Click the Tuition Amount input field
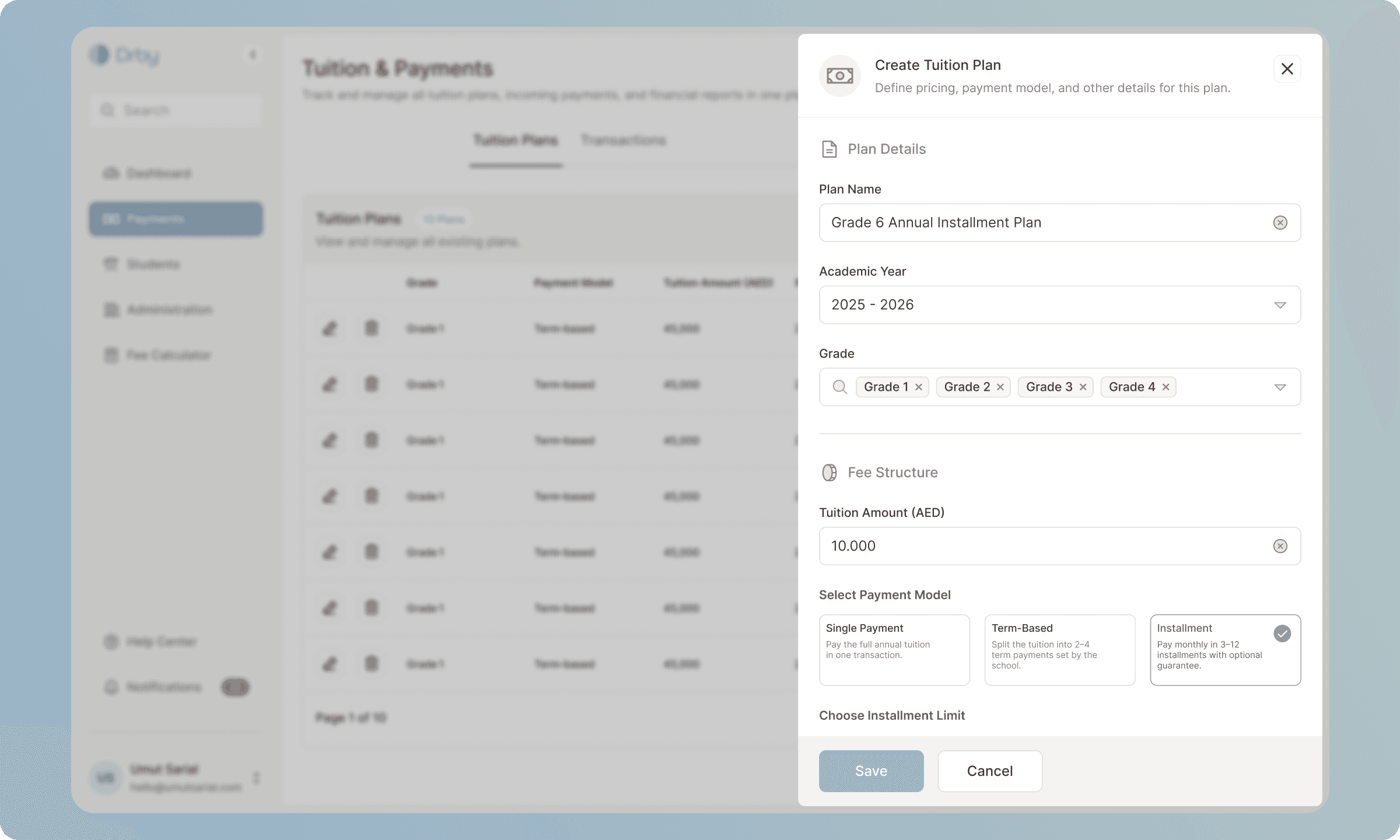The image size is (1400, 840). tap(1038, 546)
